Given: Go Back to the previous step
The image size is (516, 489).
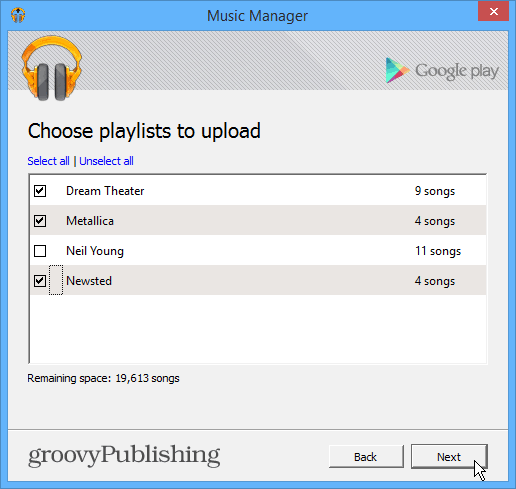Looking at the screenshot, I should click(x=366, y=457).
